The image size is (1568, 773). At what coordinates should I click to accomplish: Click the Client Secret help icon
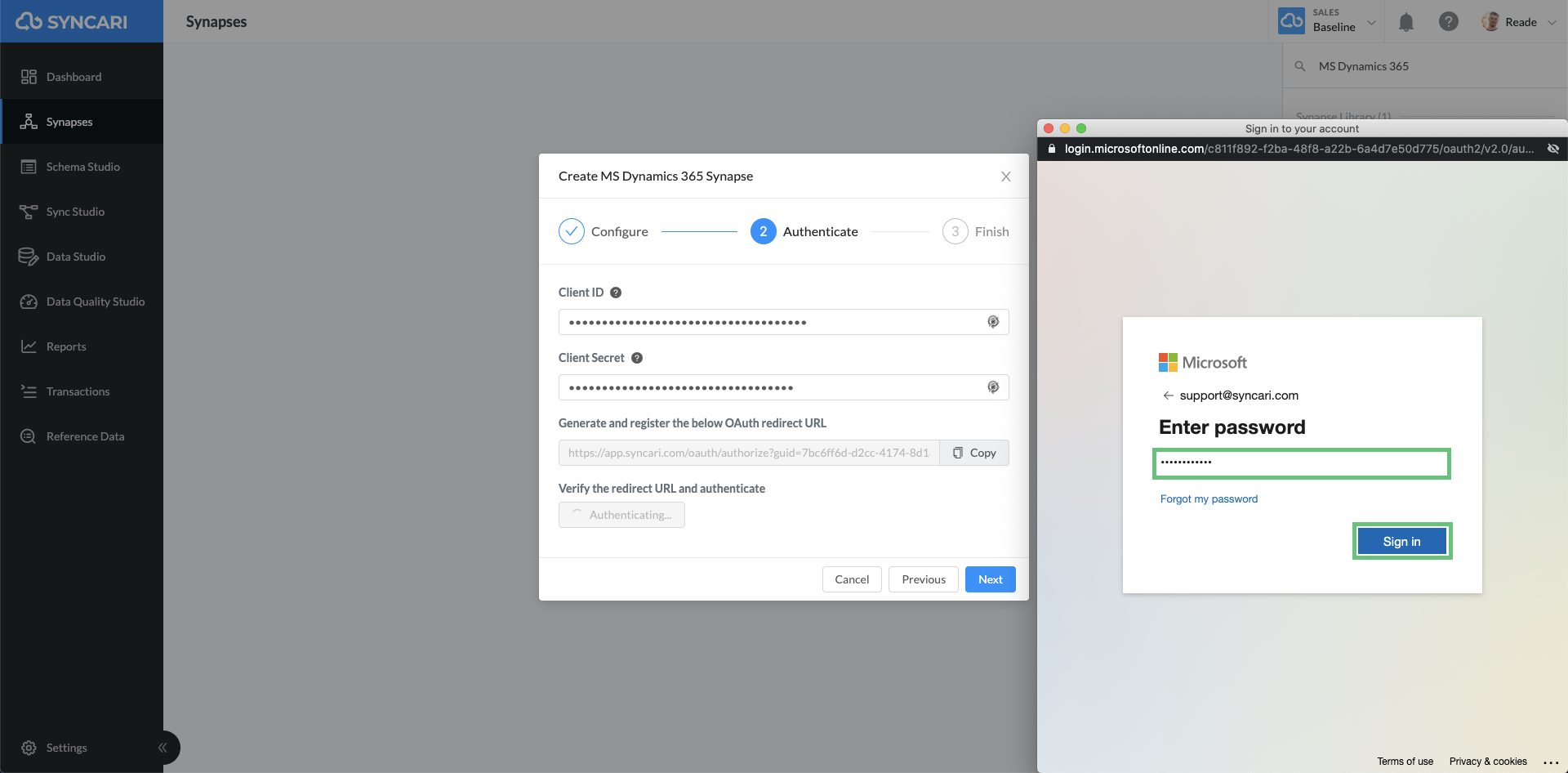click(637, 358)
